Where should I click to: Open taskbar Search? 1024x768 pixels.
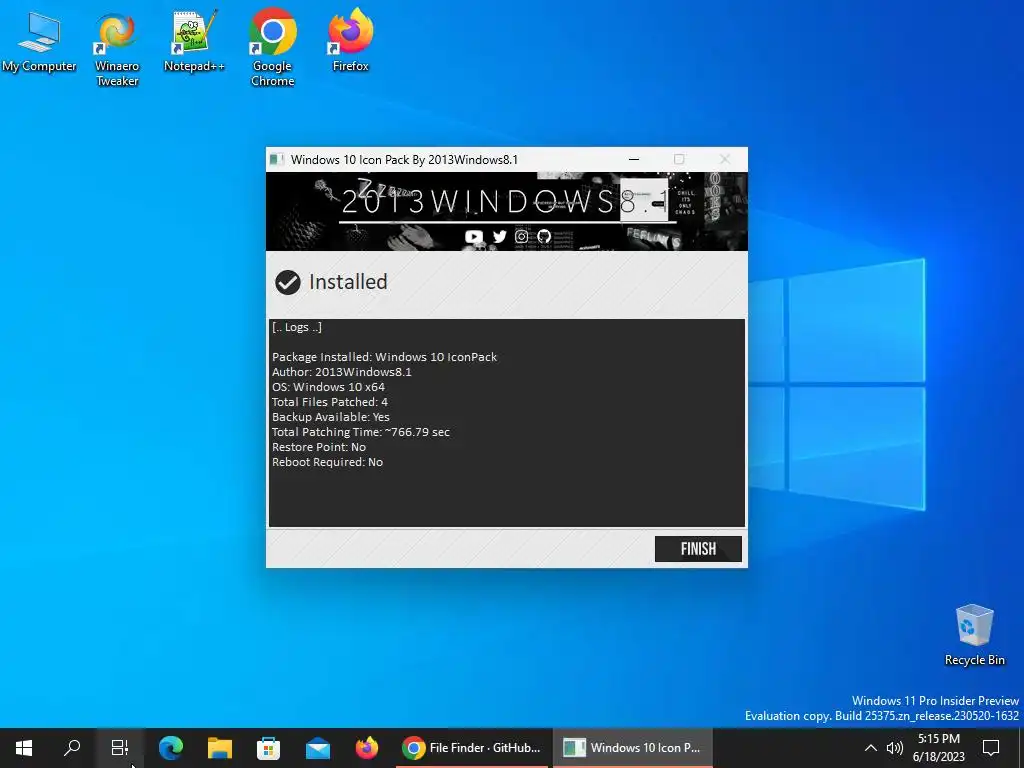[x=72, y=748]
